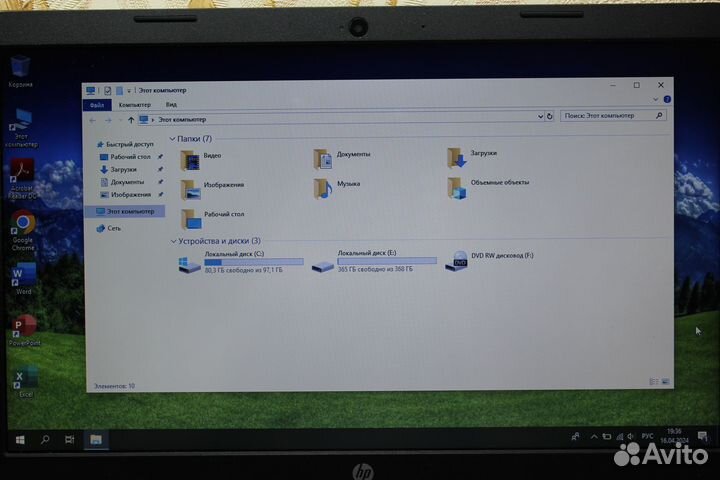Click the Explorer help question mark icon

pos(667,99)
